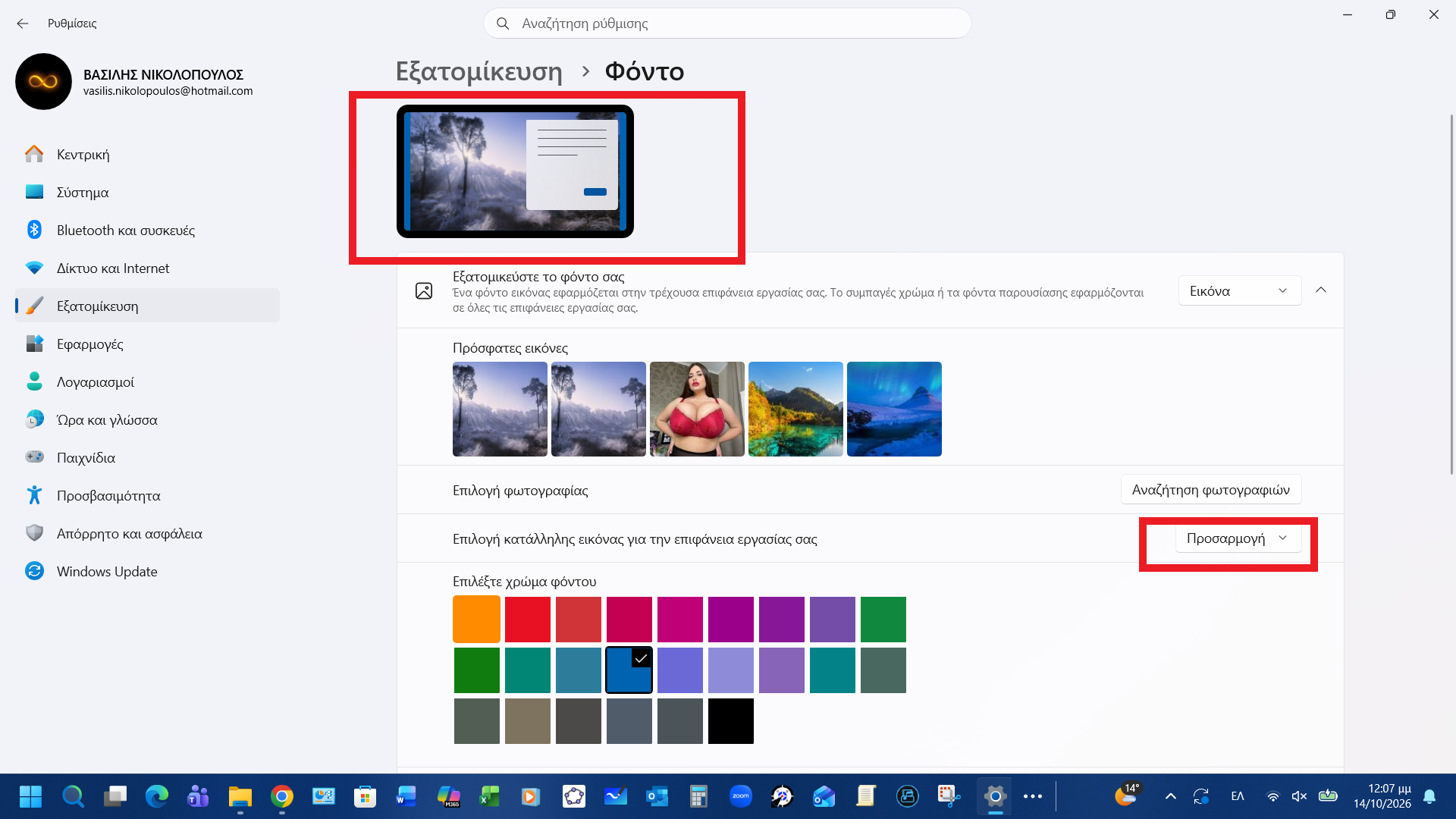Viewport: 1456px width, 819px height.
Task: Select the blue aurora recent image
Action: pos(894,409)
